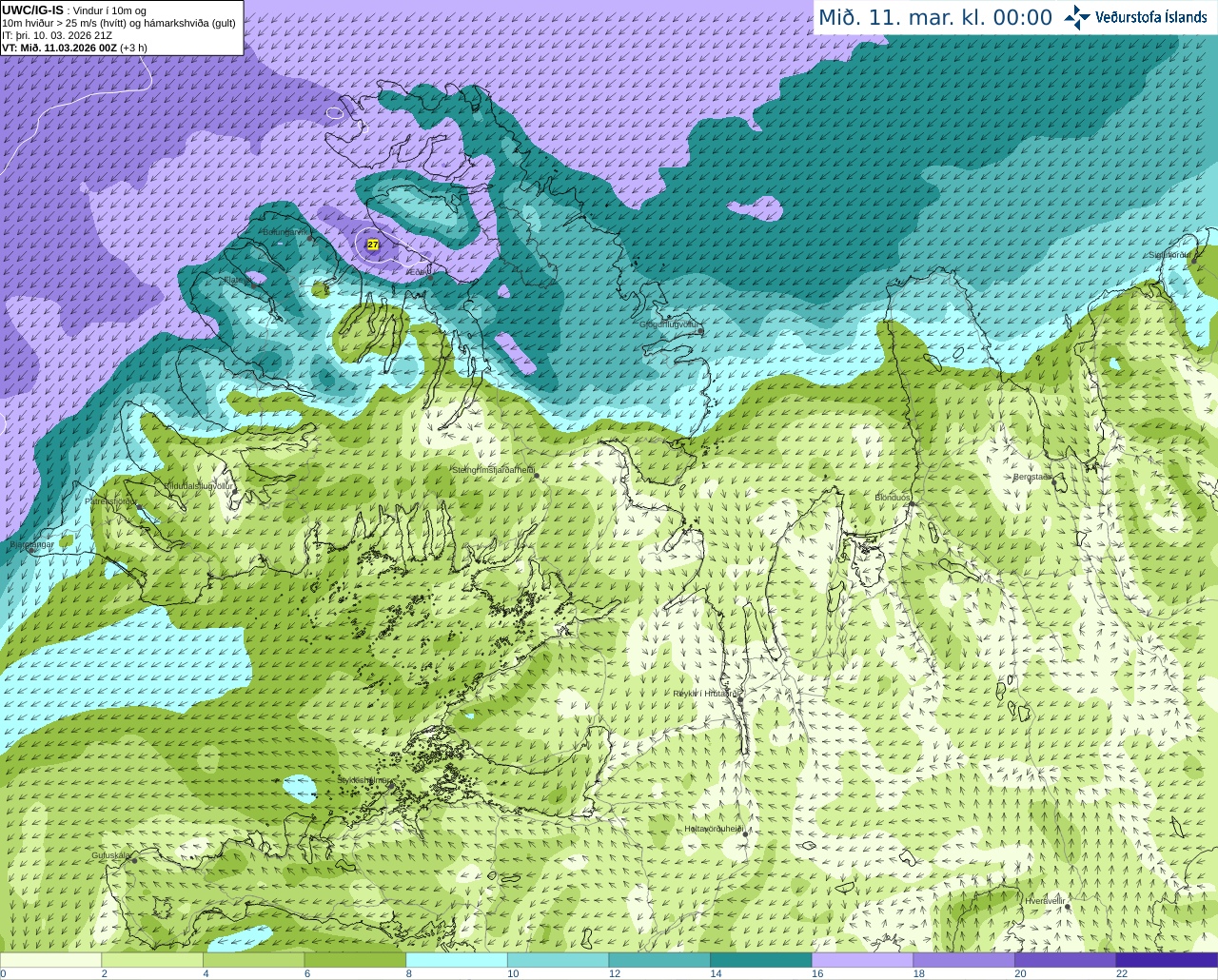Image resolution: width=1218 pixels, height=980 pixels.
Task: Click the Gjögurflugvöllur station dot
Action: pos(699,331)
